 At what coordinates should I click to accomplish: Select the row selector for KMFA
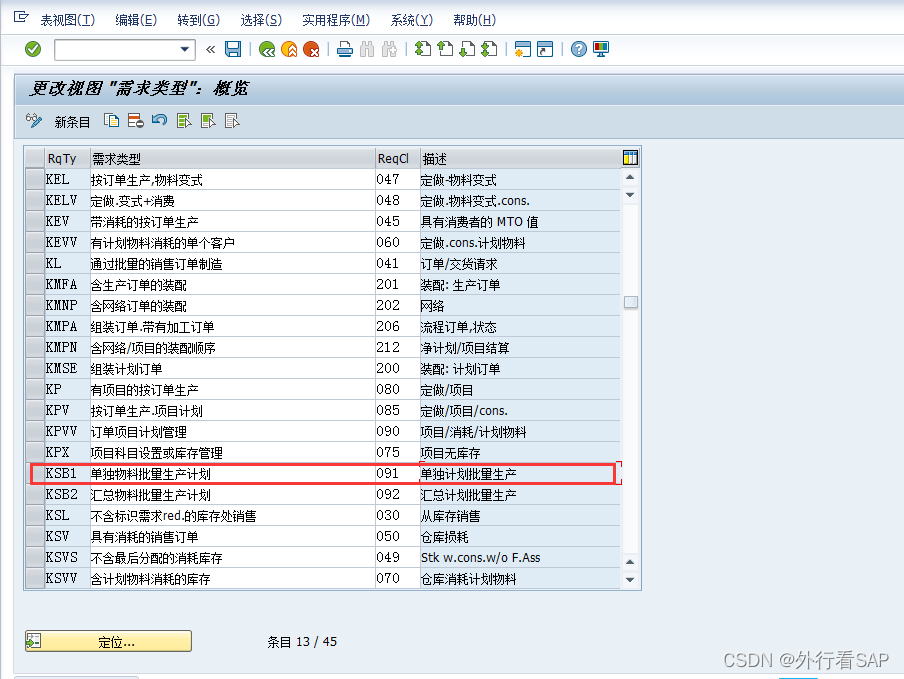35,284
